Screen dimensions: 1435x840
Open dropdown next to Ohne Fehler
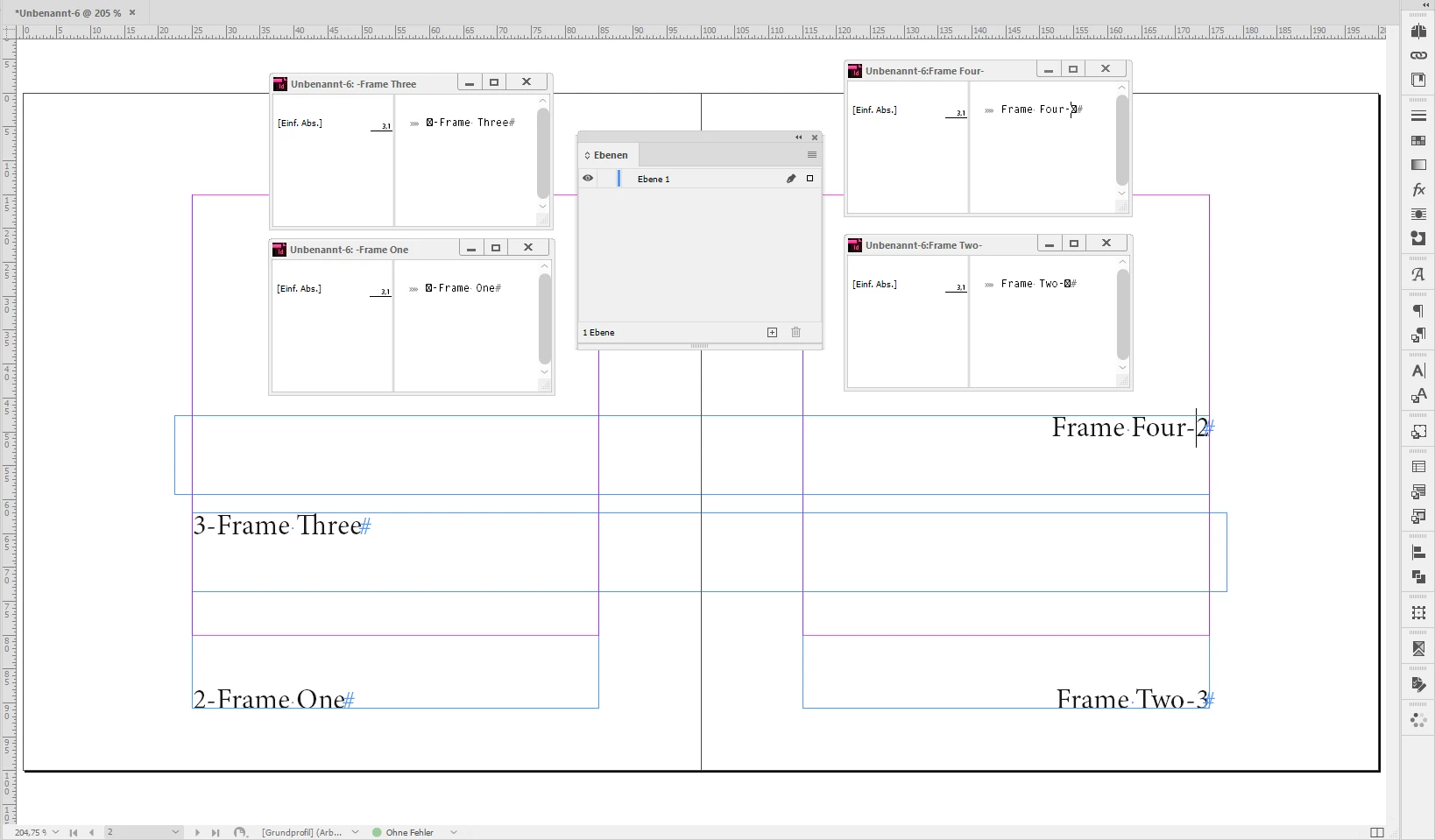tap(454, 832)
